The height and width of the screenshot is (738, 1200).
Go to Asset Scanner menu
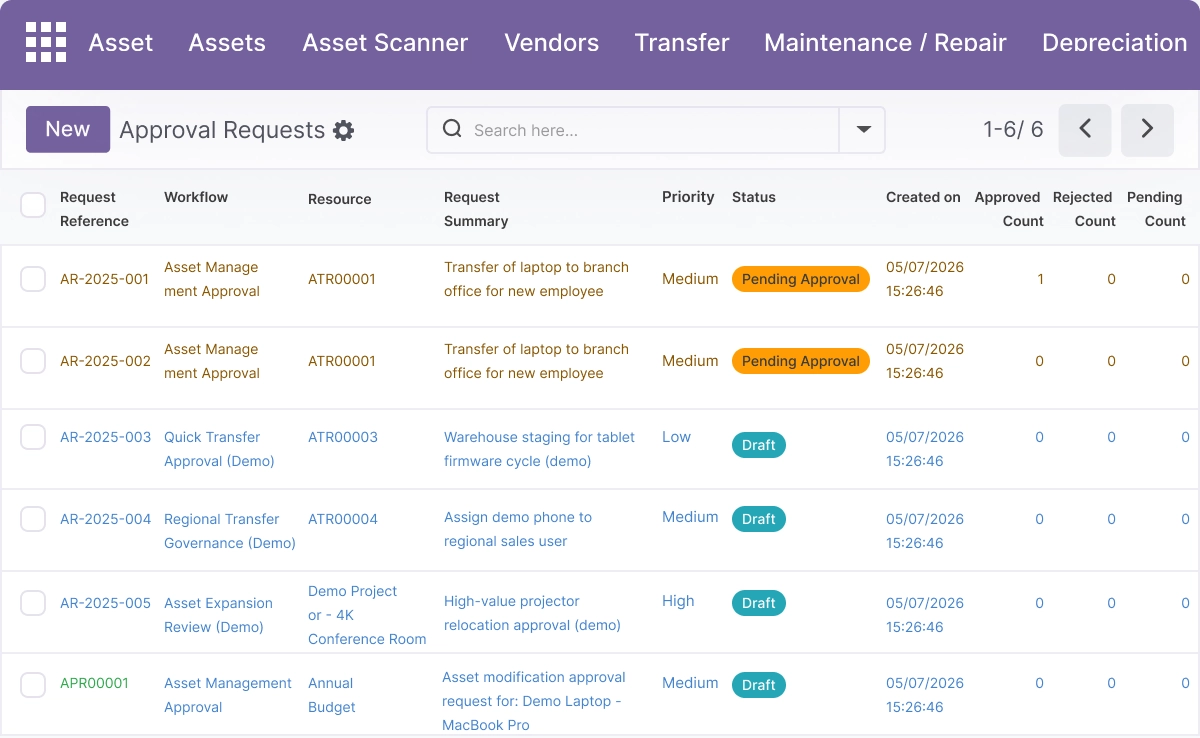point(385,43)
